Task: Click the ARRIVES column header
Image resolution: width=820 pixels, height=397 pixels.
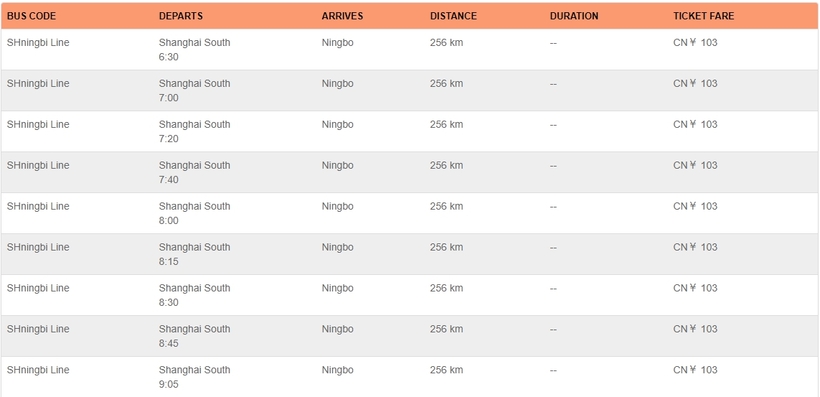Action: 342,16
